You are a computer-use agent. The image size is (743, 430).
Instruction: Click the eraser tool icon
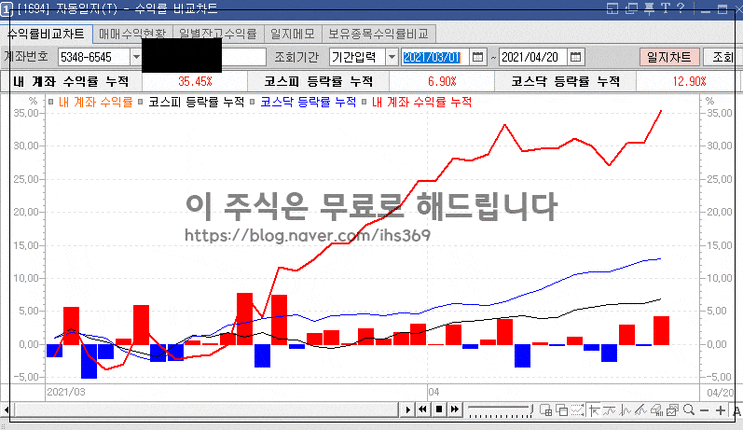[x=656, y=410]
